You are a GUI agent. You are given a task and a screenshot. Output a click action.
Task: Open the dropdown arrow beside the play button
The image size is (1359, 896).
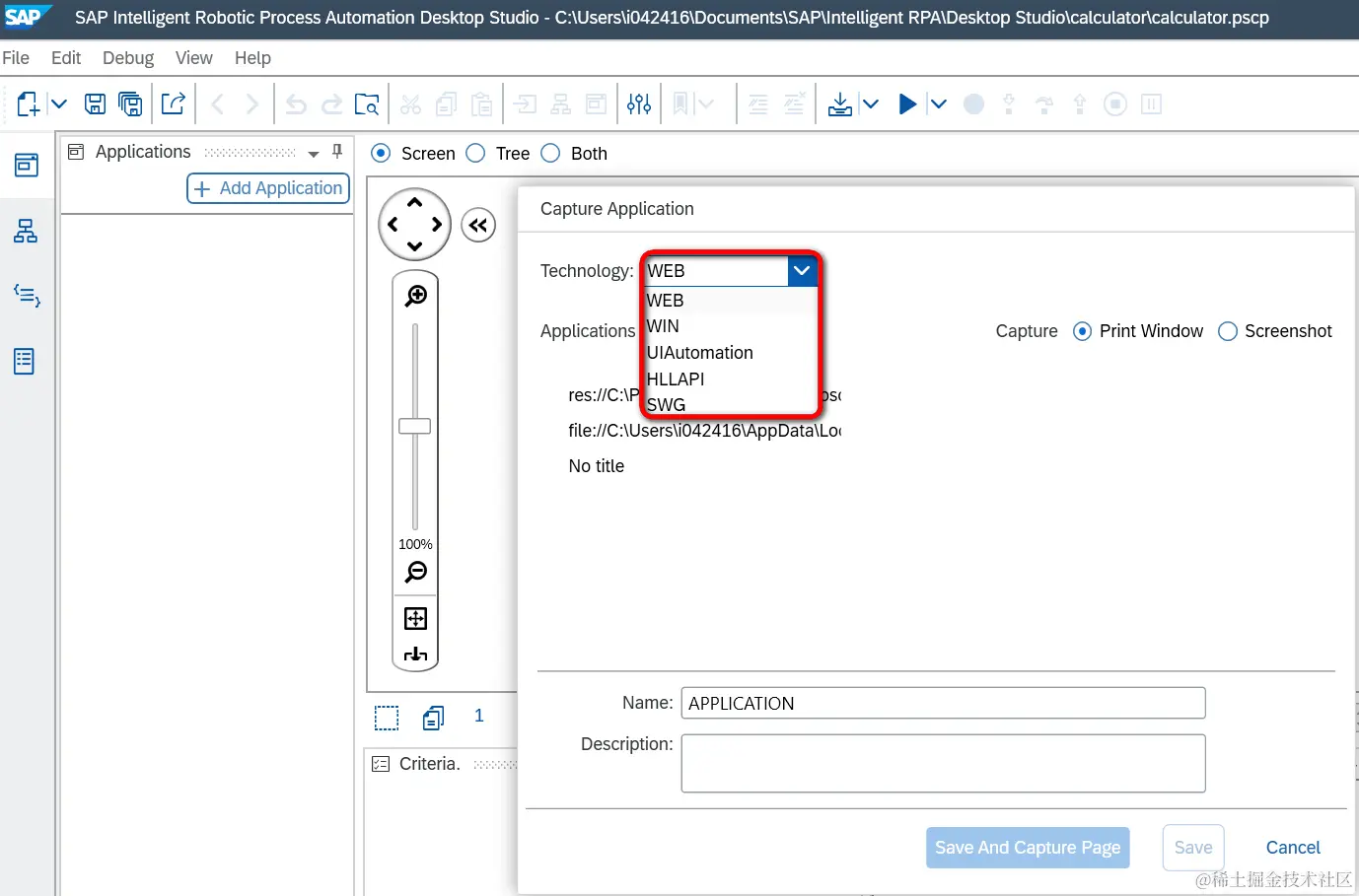pyautogui.click(x=938, y=103)
